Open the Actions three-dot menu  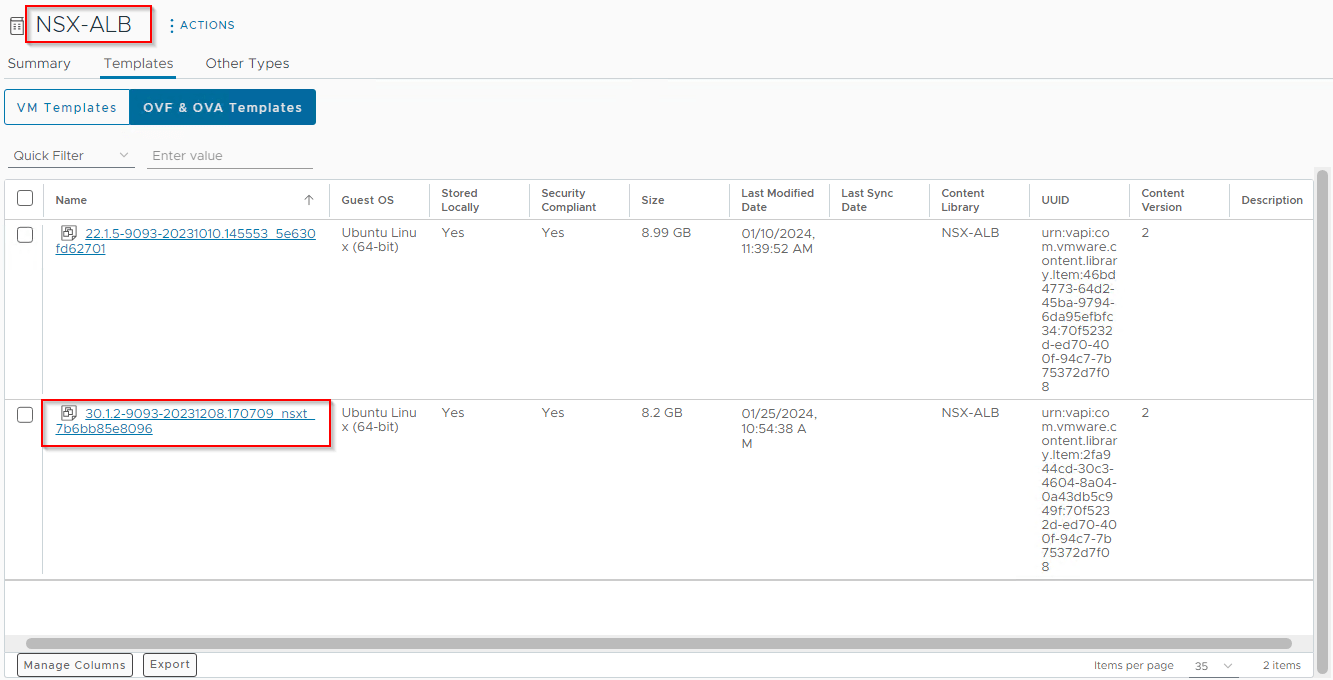point(172,25)
